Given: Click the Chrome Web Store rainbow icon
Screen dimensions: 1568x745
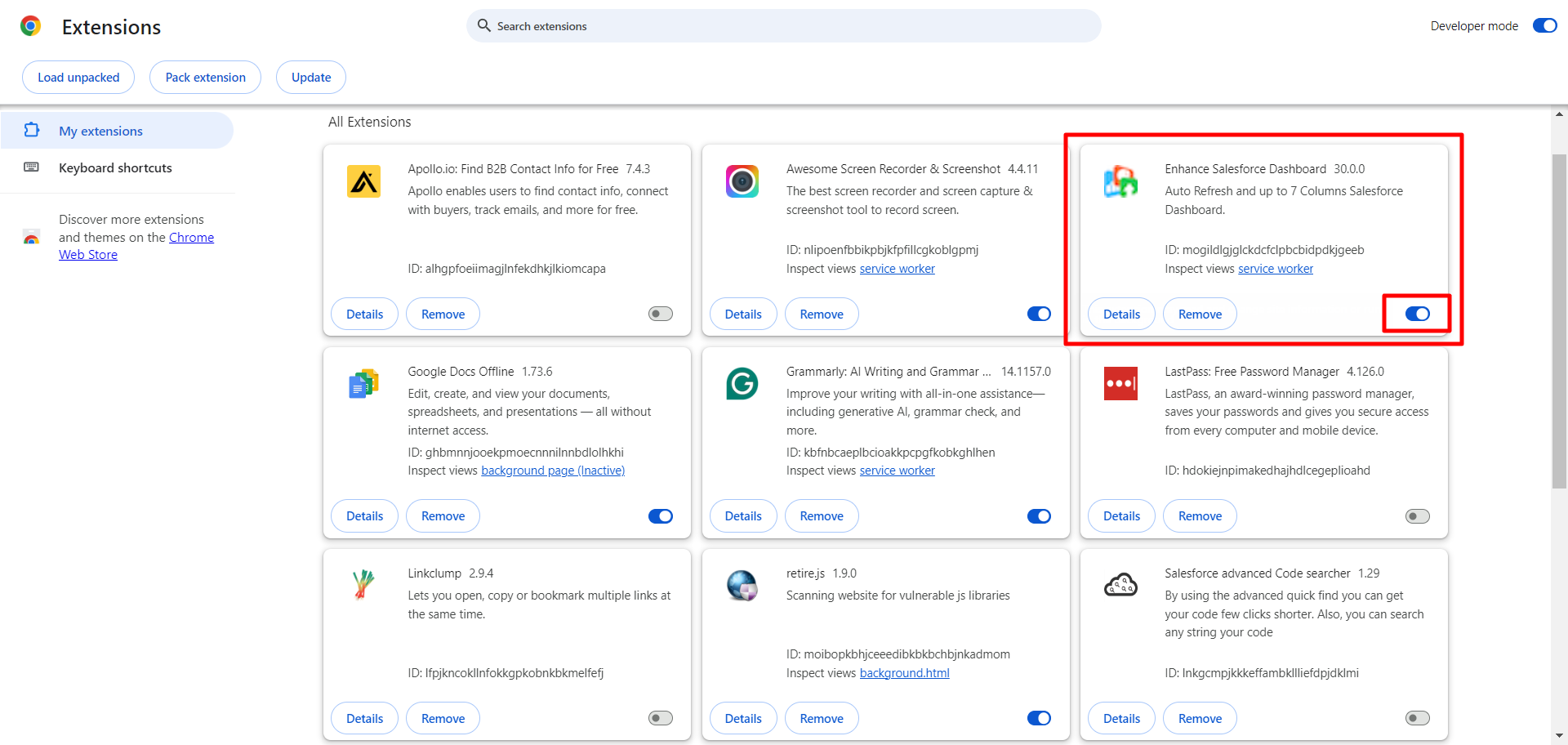Looking at the screenshot, I should coord(31,238).
